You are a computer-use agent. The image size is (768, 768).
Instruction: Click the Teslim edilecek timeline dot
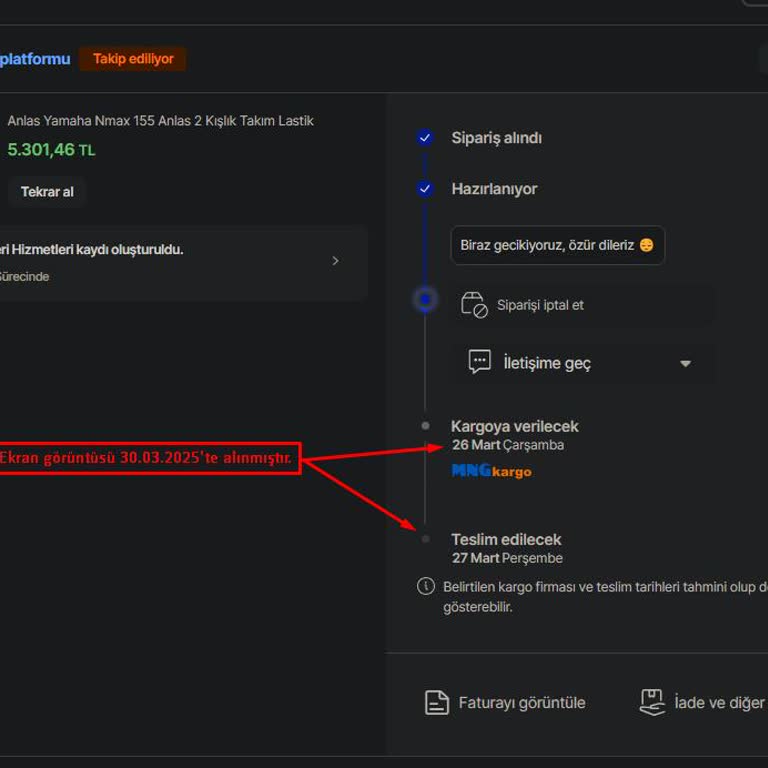[x=425, y=539]
